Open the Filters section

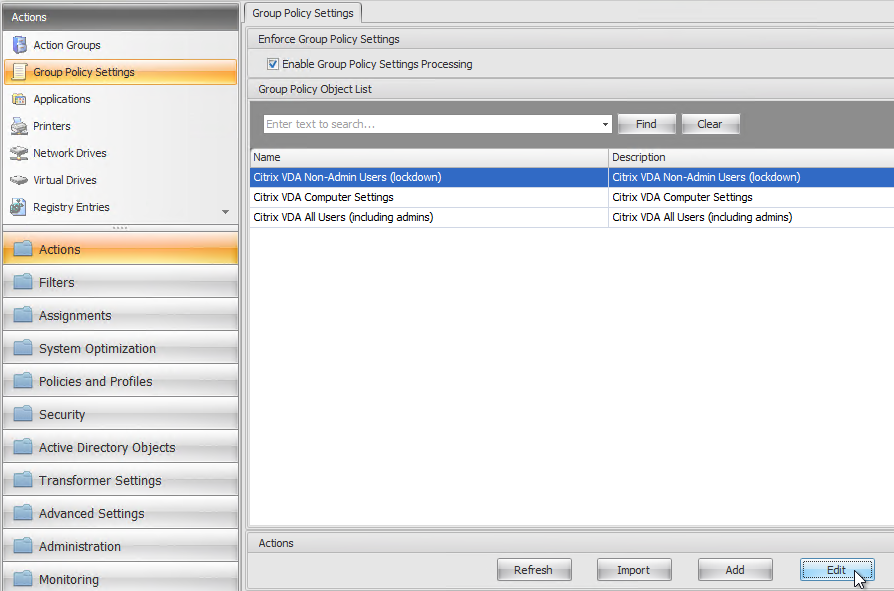pos(120,282)
